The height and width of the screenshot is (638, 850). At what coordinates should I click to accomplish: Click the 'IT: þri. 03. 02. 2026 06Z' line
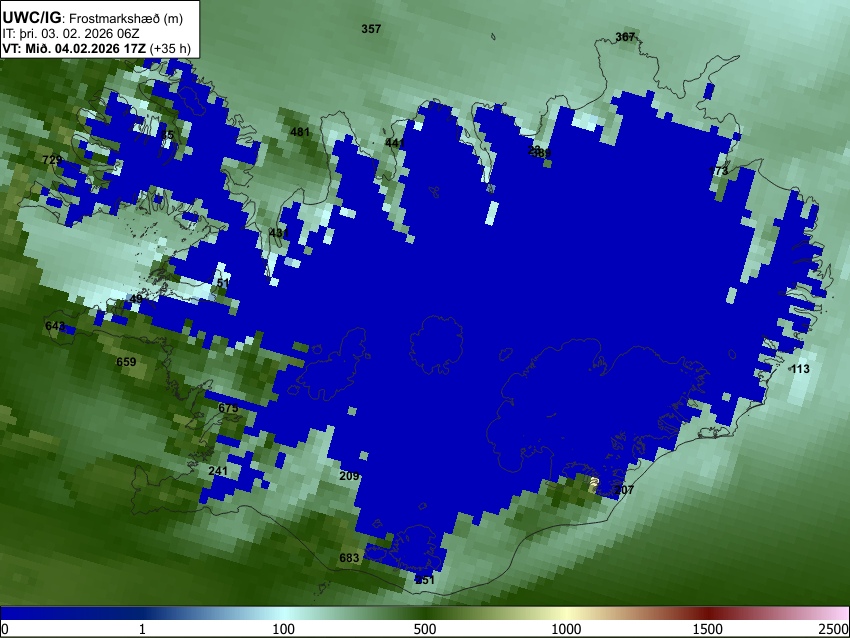tap(70, 34)
